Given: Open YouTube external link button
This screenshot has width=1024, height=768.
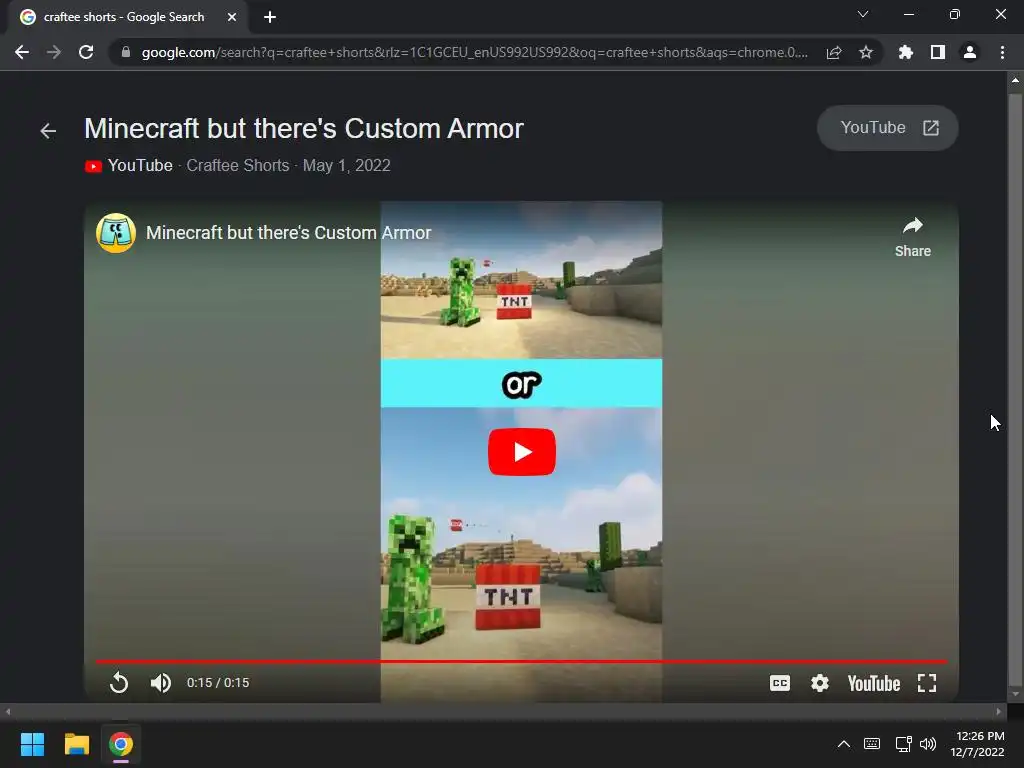Looking at the screenshot, I should tap(888, 128).
